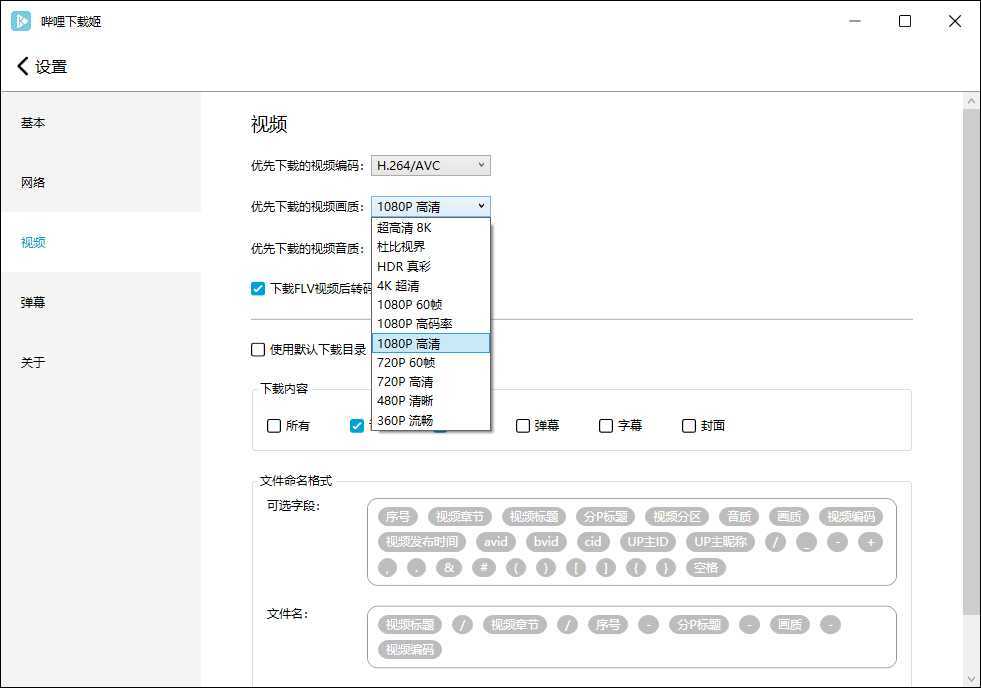Open the 网络 settings page
The width and height of the screenshot is (981, 688).
pyautogui.click(x=33, y=182)
